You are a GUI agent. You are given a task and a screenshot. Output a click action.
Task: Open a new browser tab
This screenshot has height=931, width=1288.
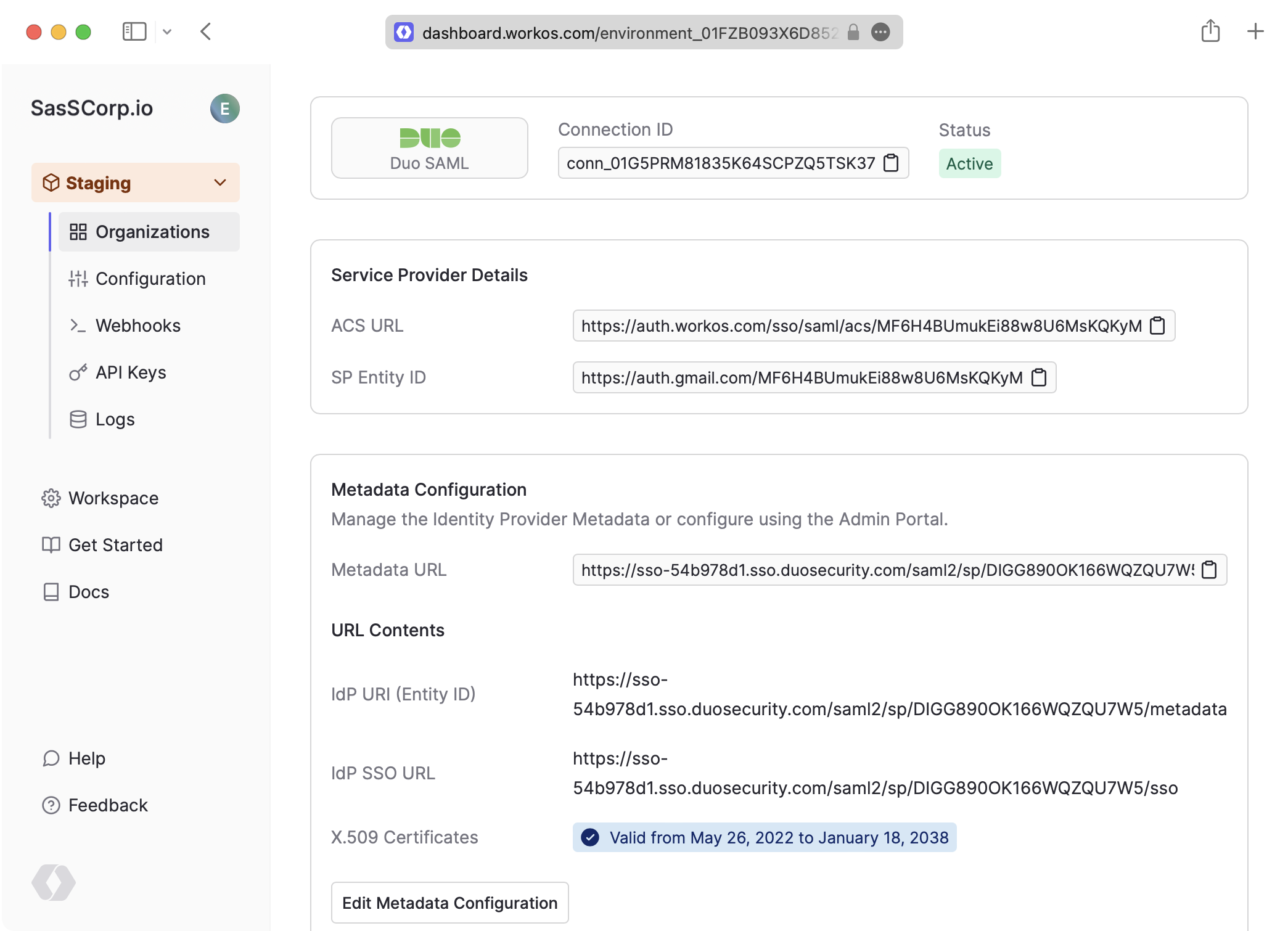pos(1255,31)
